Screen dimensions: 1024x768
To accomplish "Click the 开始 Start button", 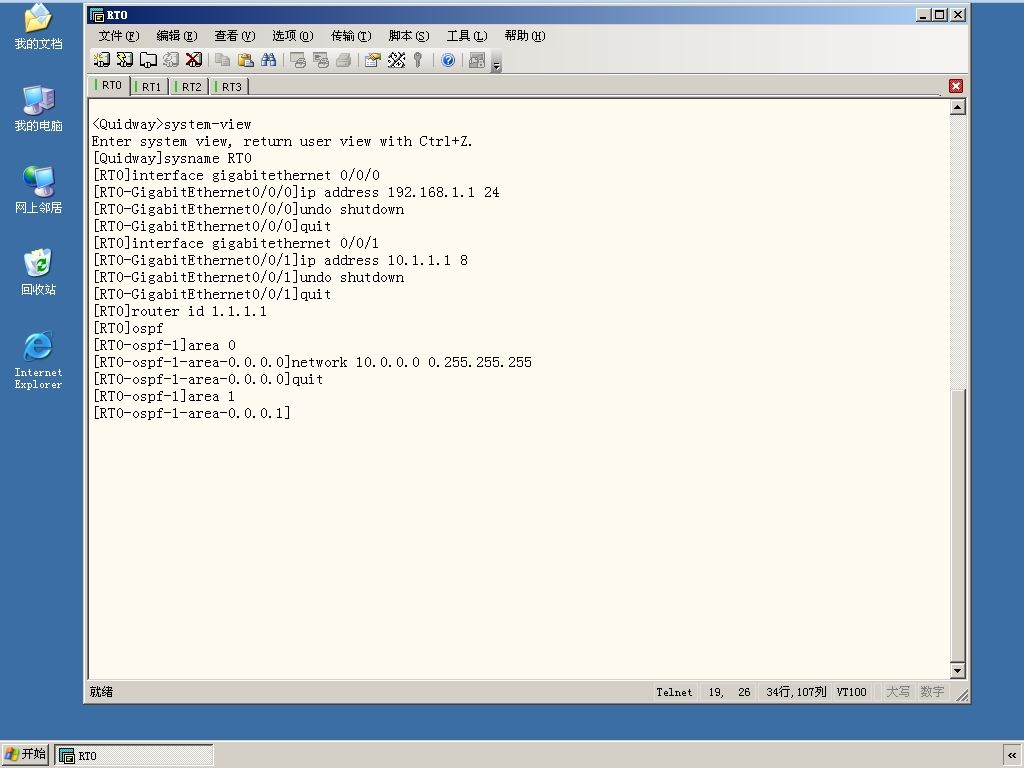I will [25, 754].
